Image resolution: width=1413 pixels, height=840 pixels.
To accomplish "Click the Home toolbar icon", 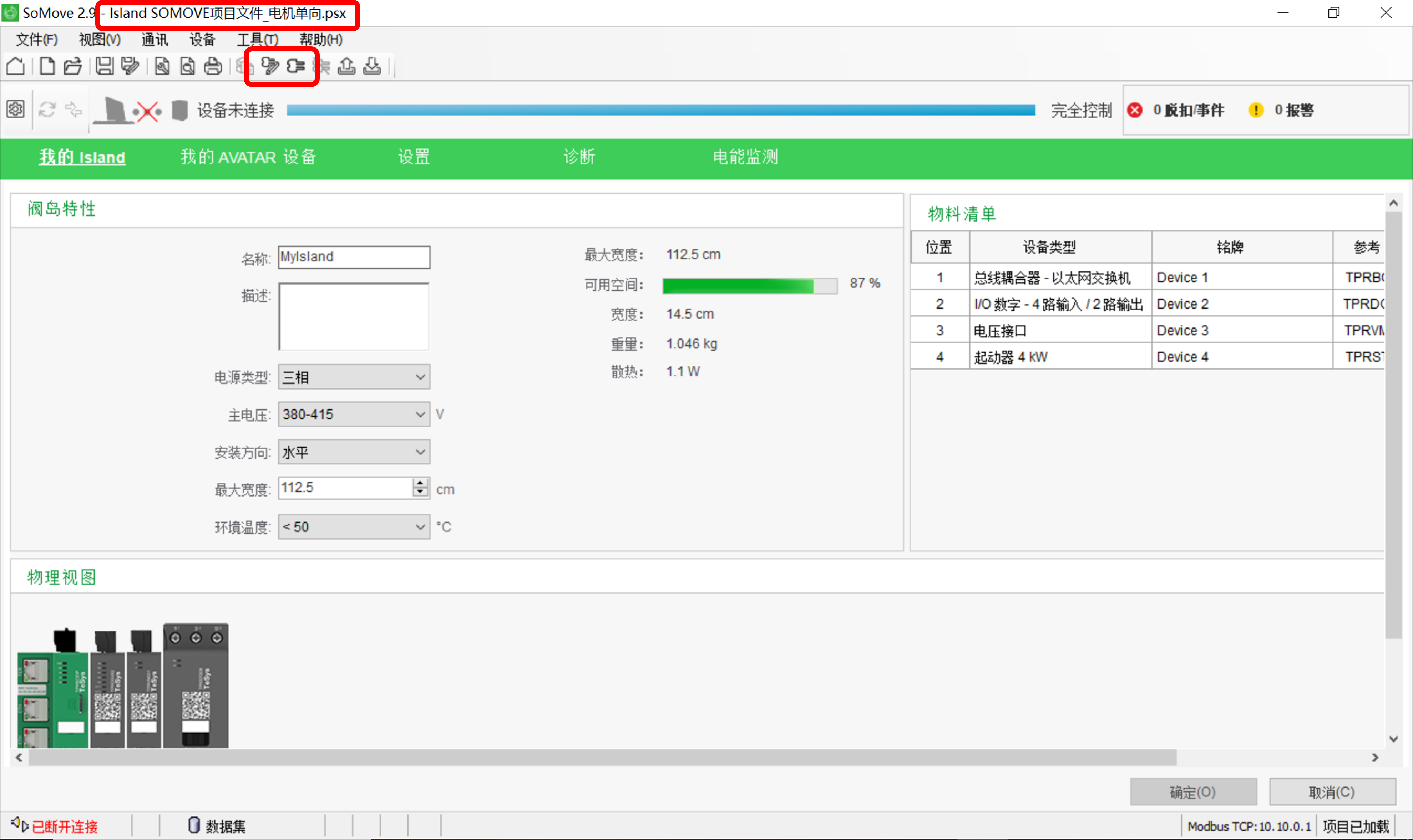I will pyautogui.click(x=15, y=66).
